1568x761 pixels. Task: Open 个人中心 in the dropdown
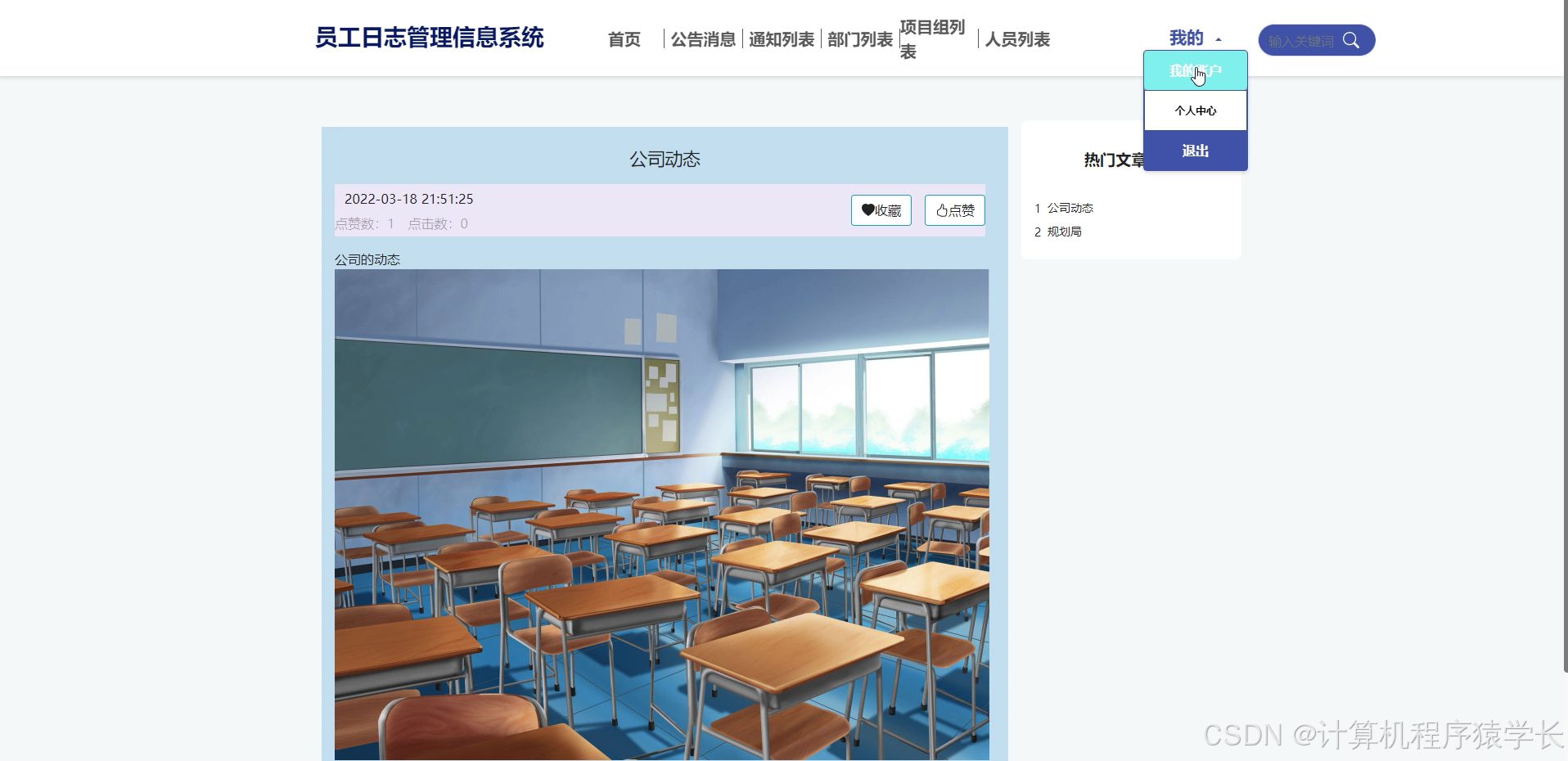coord(1196,110)
